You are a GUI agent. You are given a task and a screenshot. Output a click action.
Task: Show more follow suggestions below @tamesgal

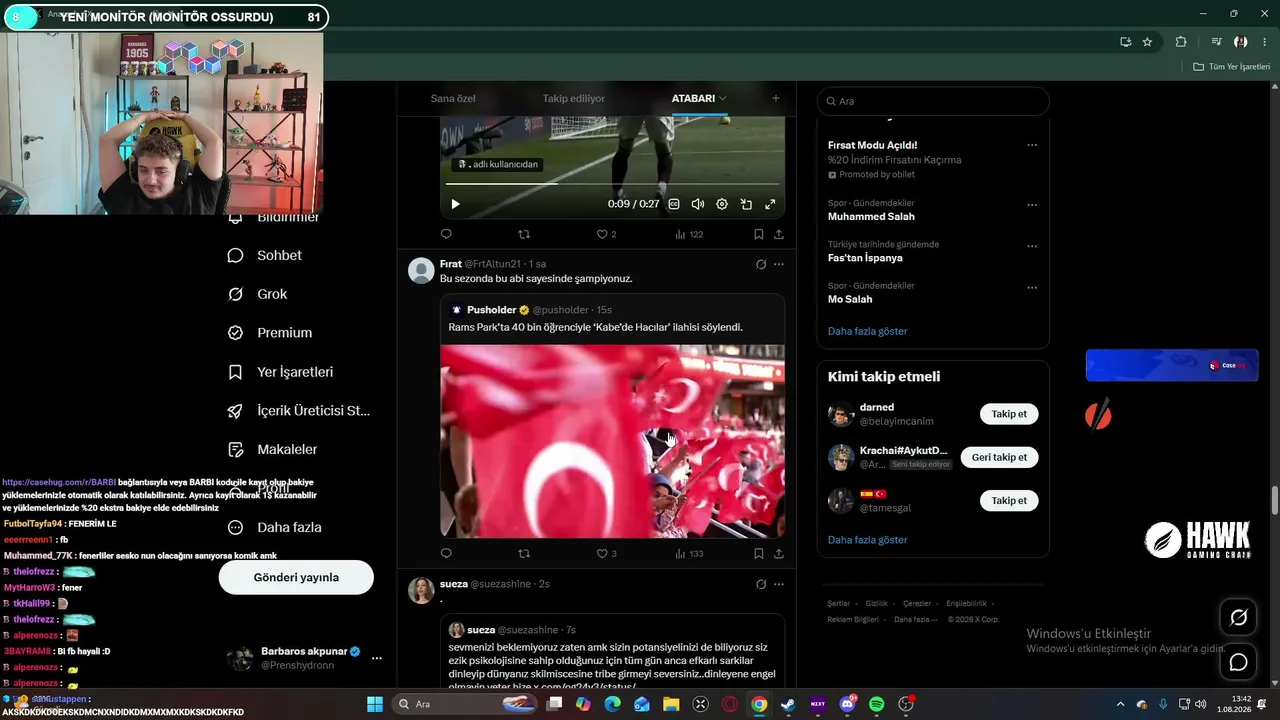pyautogui.click(x=868, y=540)
